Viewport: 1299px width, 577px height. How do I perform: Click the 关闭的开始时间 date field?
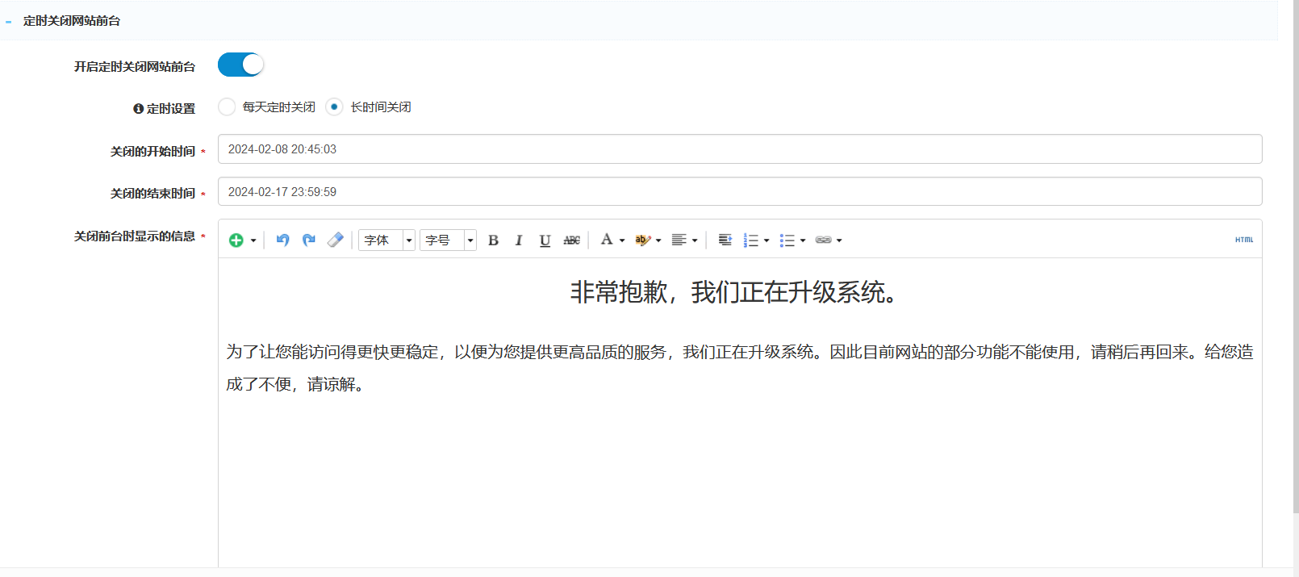coord(739,149)
